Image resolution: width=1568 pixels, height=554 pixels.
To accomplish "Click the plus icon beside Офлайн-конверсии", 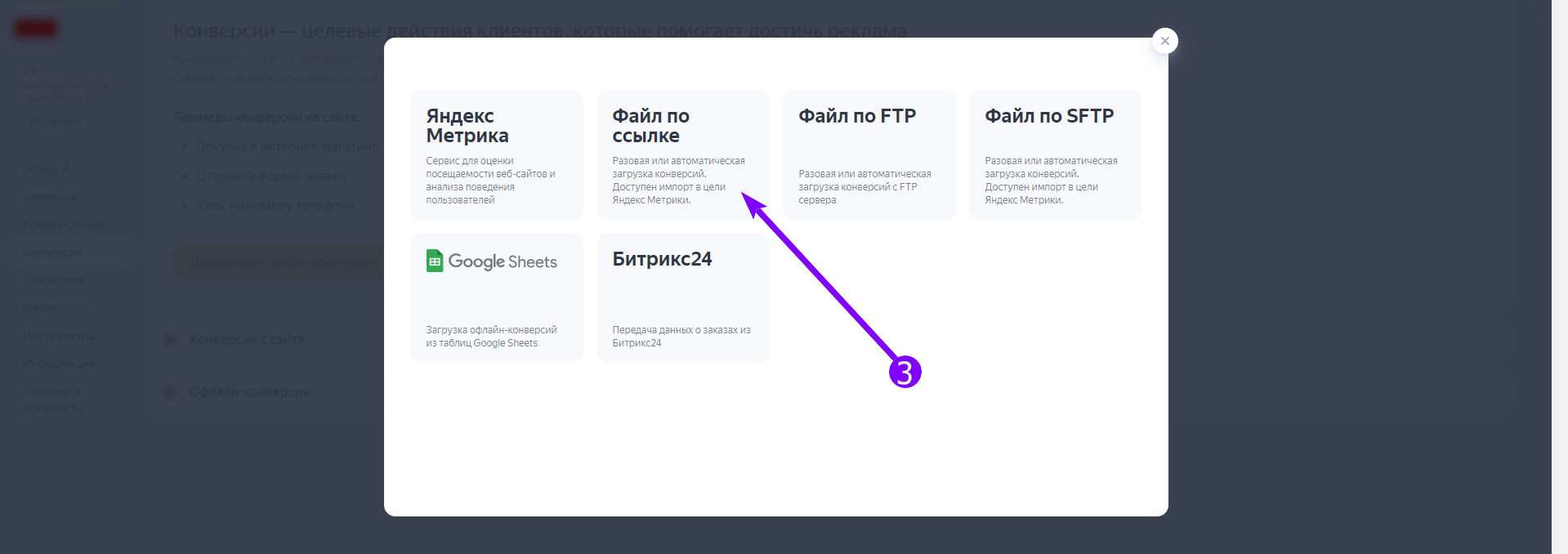I will (170, 392).
